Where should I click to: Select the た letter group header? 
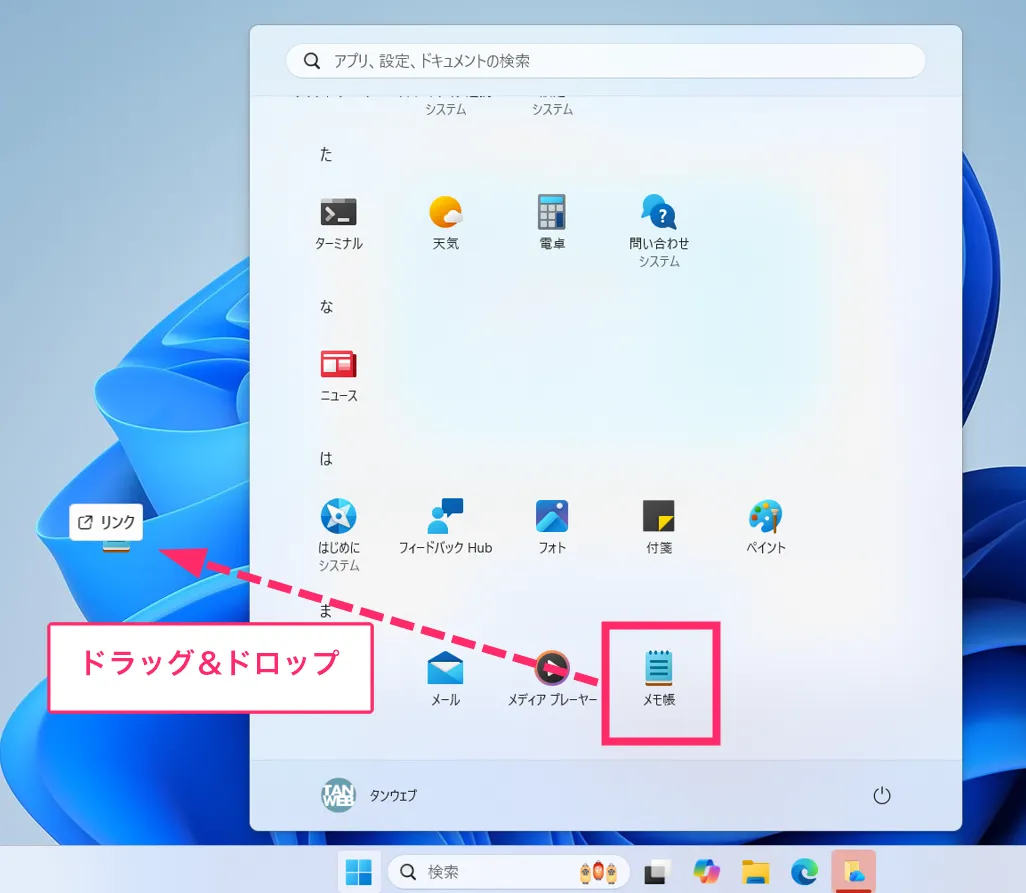(x=326, y=154)
